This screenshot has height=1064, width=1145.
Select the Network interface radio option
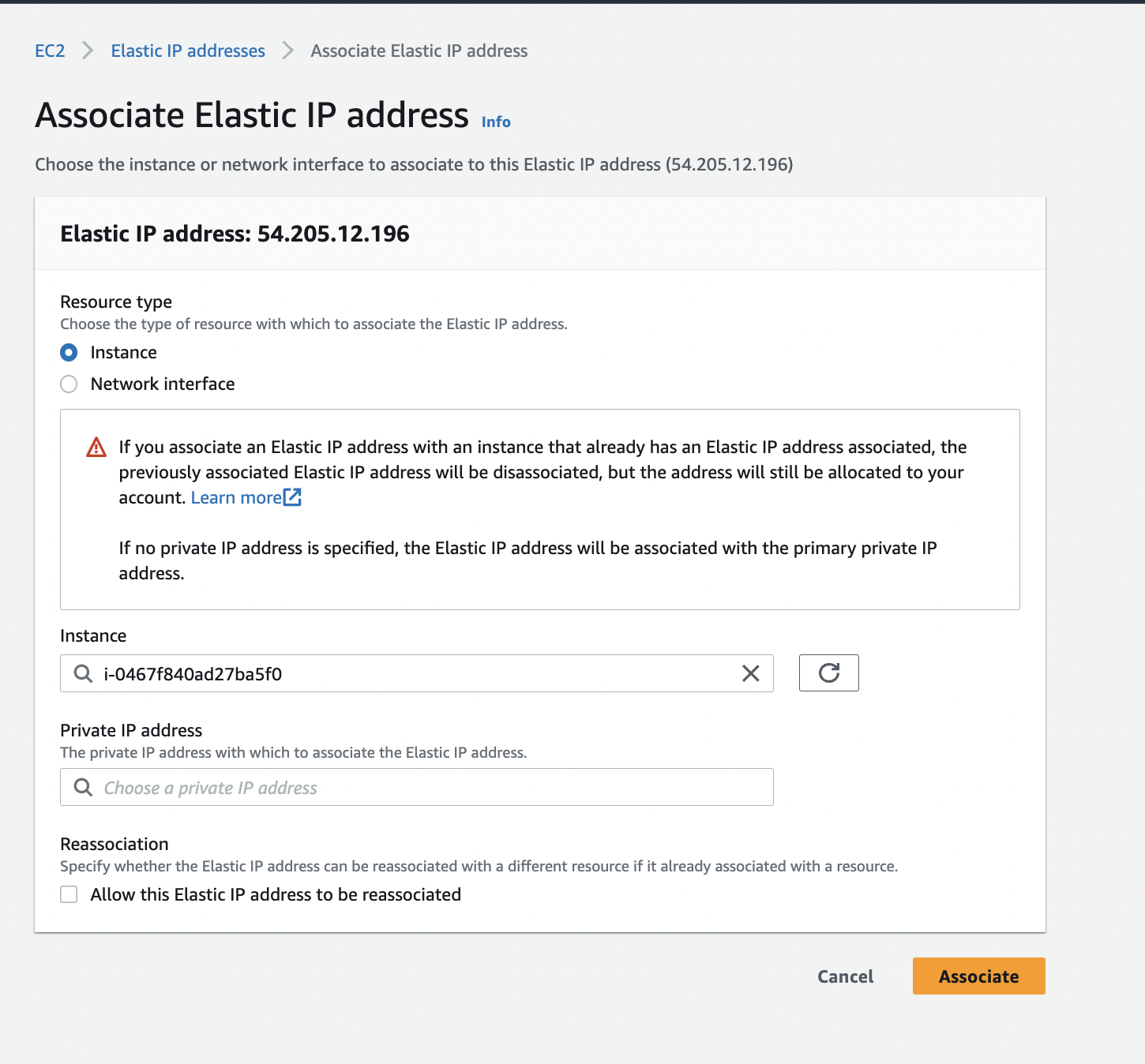(x=69, y=384)
